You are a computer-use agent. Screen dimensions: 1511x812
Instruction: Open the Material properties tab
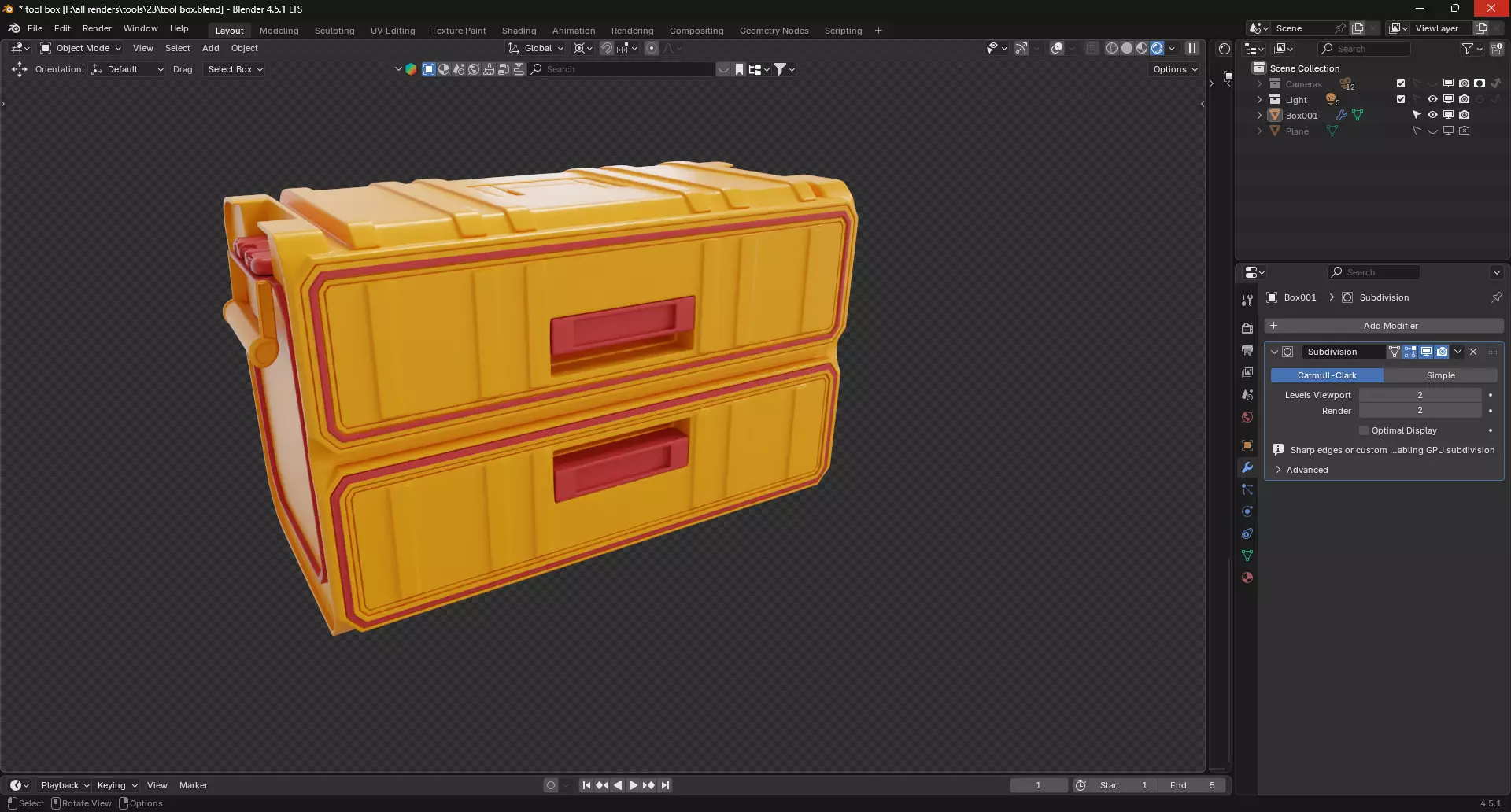pos(1247,578)
